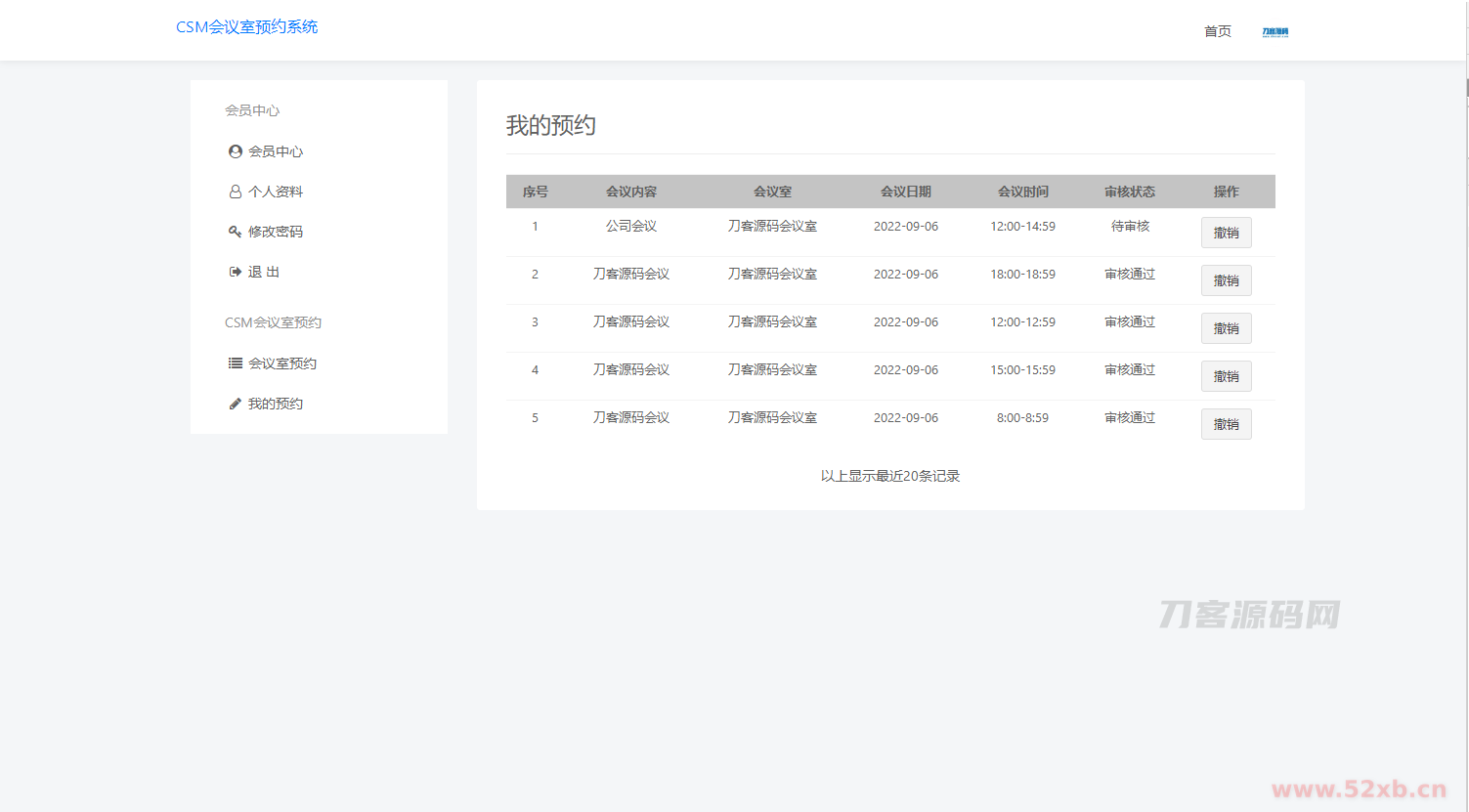Click the pencil icon for 我的预约
1469x812 pixels.
tap(235, 404)
